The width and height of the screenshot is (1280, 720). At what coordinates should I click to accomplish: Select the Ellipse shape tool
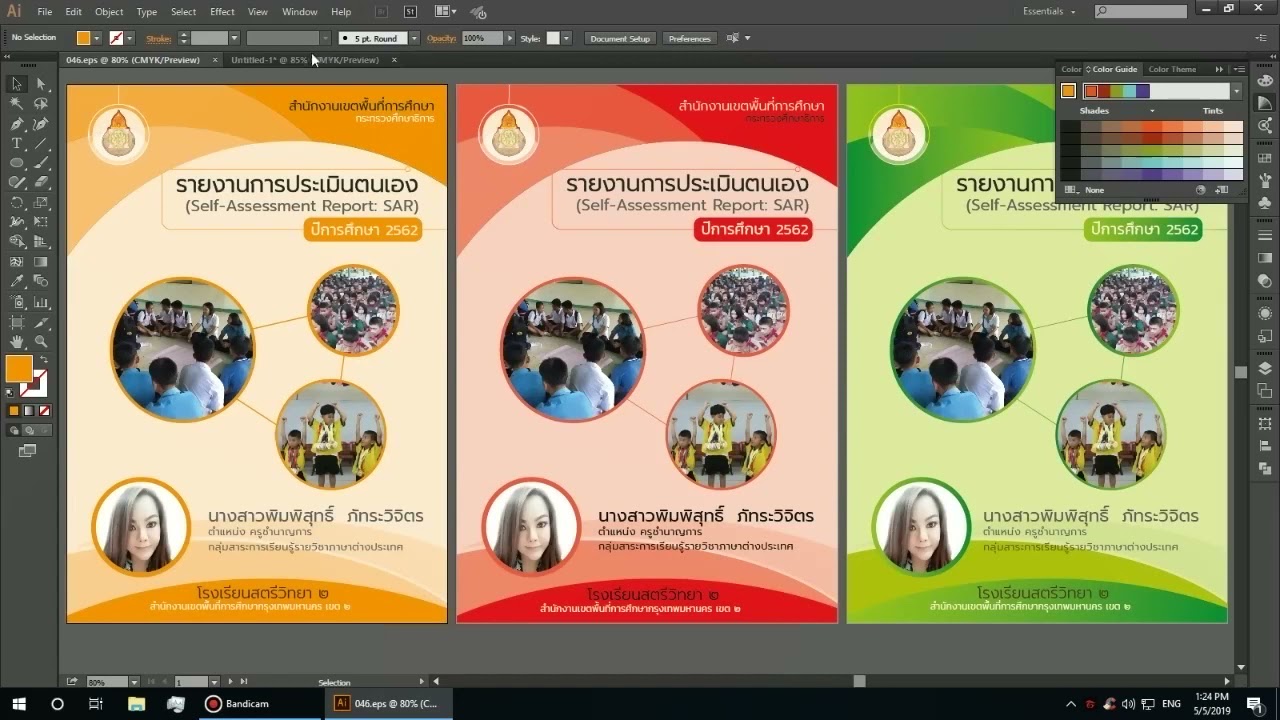17,163
